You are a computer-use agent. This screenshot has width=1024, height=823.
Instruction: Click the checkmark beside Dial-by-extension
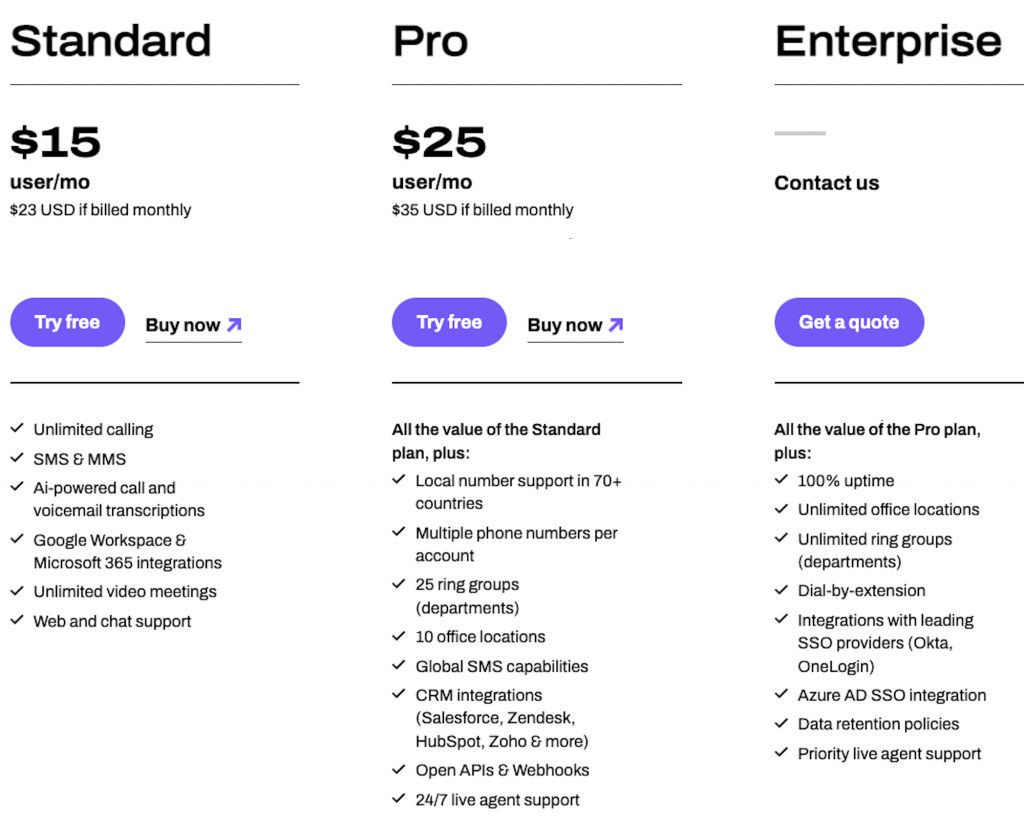(782, 591)
